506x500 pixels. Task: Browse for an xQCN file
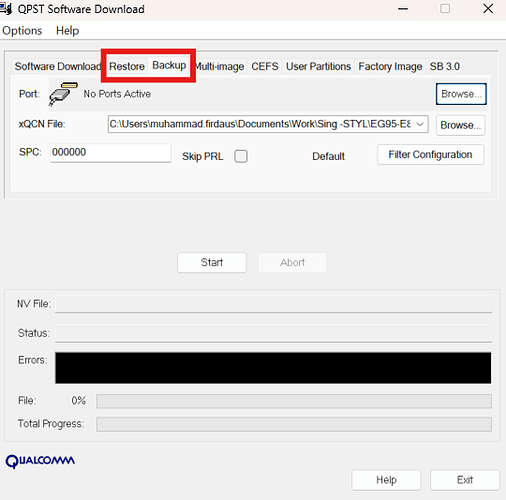pos(461,125)
